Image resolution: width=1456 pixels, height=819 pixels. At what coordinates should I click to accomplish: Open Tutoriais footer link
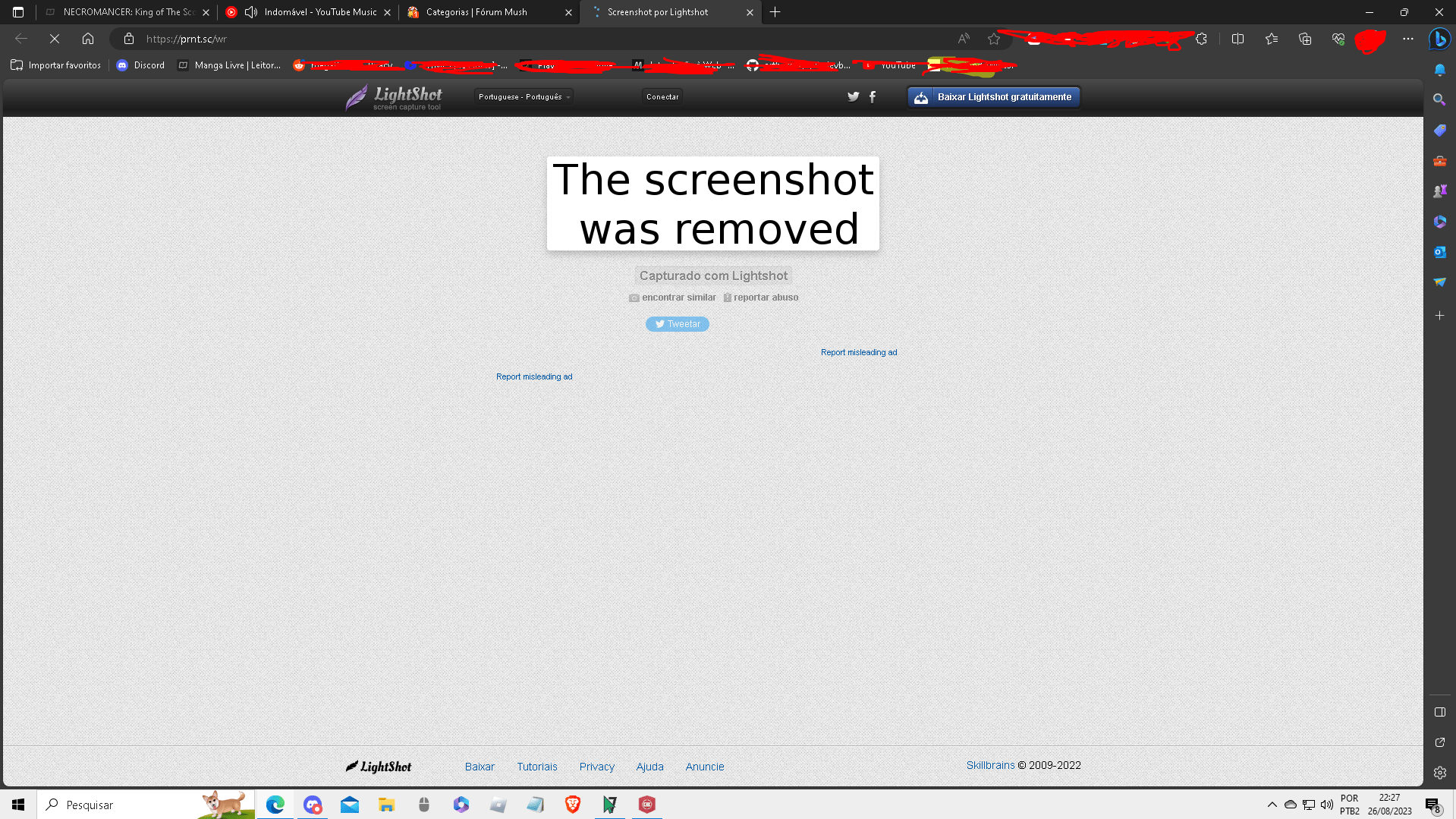[537, 767]
